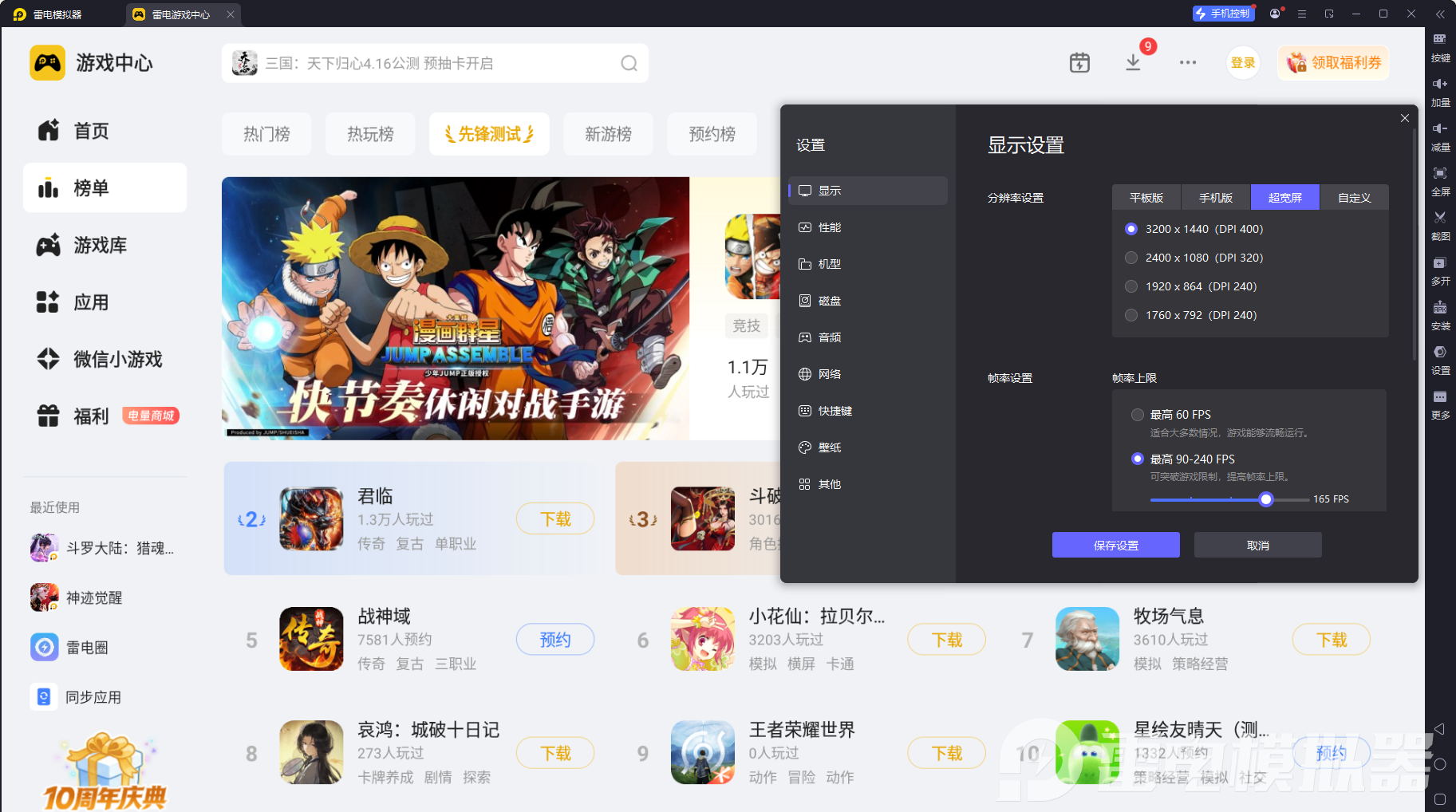
Task: Click the search magnifier icon
Action: (x=629, y=63)
